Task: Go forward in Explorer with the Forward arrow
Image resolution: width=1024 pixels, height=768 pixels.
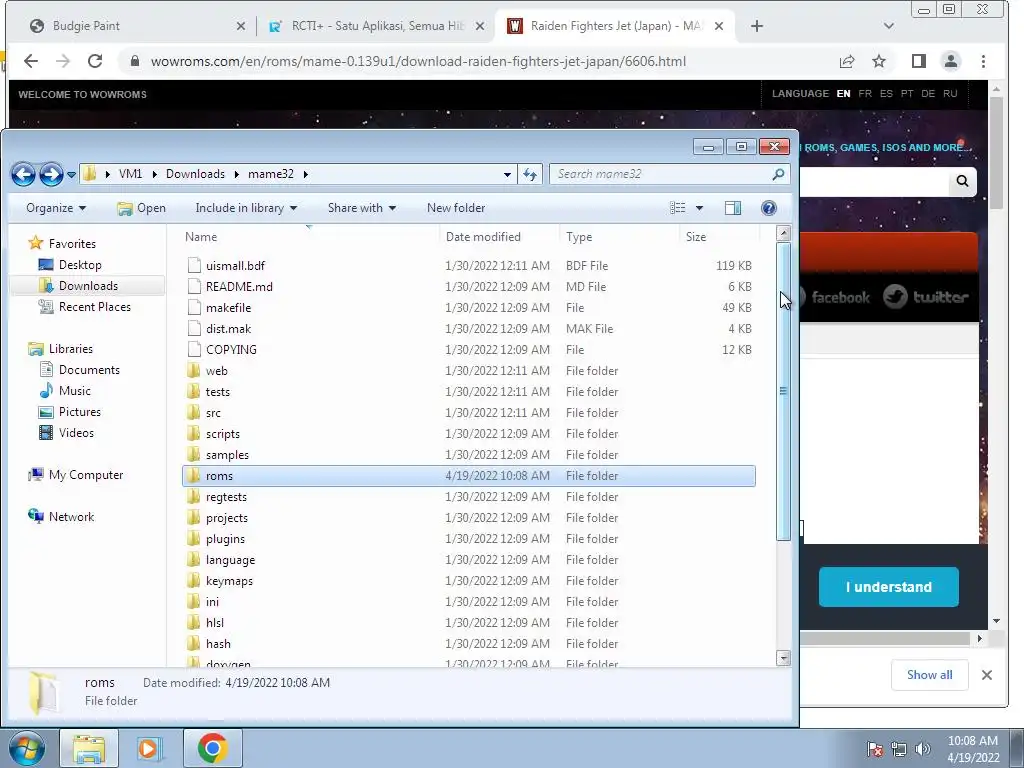Action: tap(51, 174)
